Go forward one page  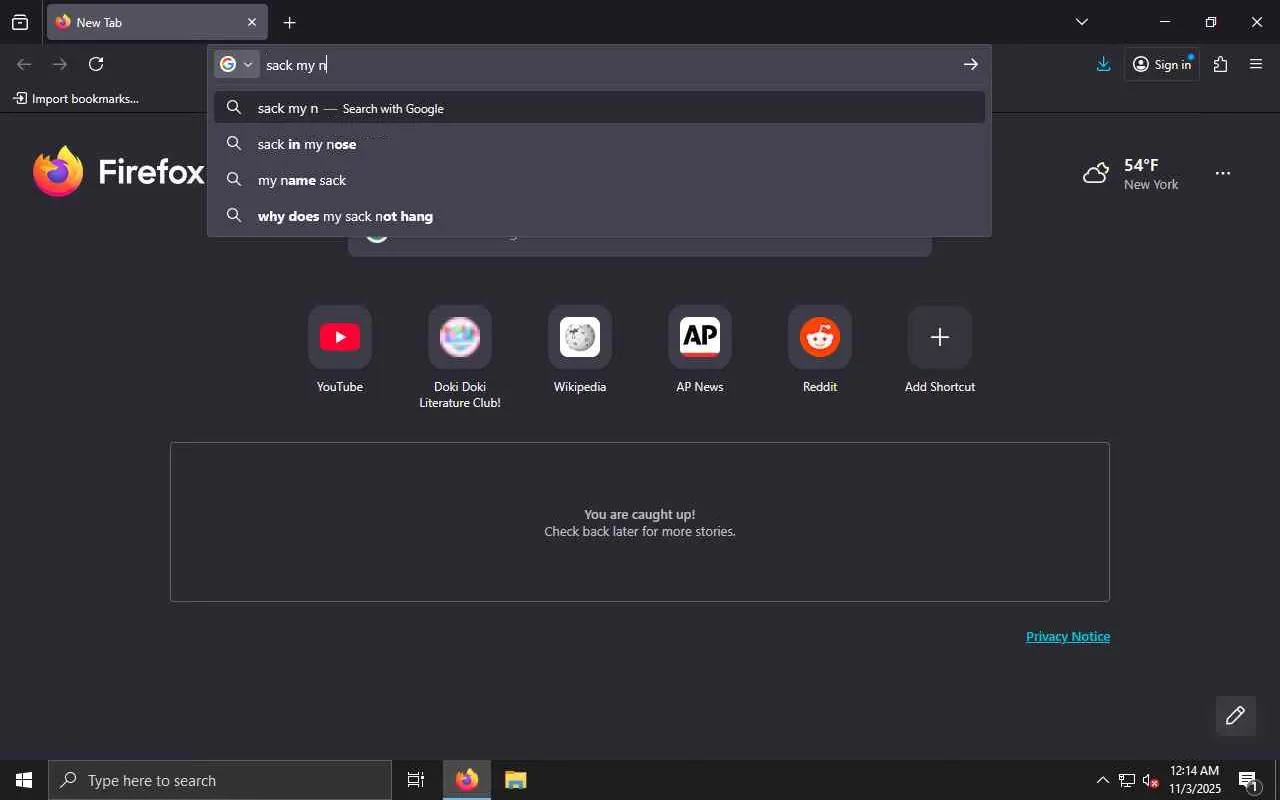pyautogui.click(x=60, y=64)
